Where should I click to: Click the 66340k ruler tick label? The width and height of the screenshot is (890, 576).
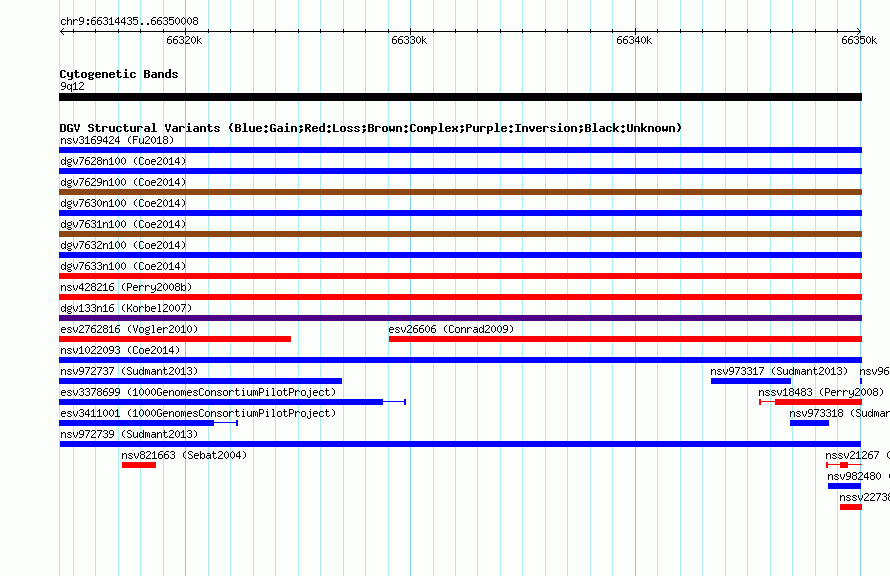634,40
